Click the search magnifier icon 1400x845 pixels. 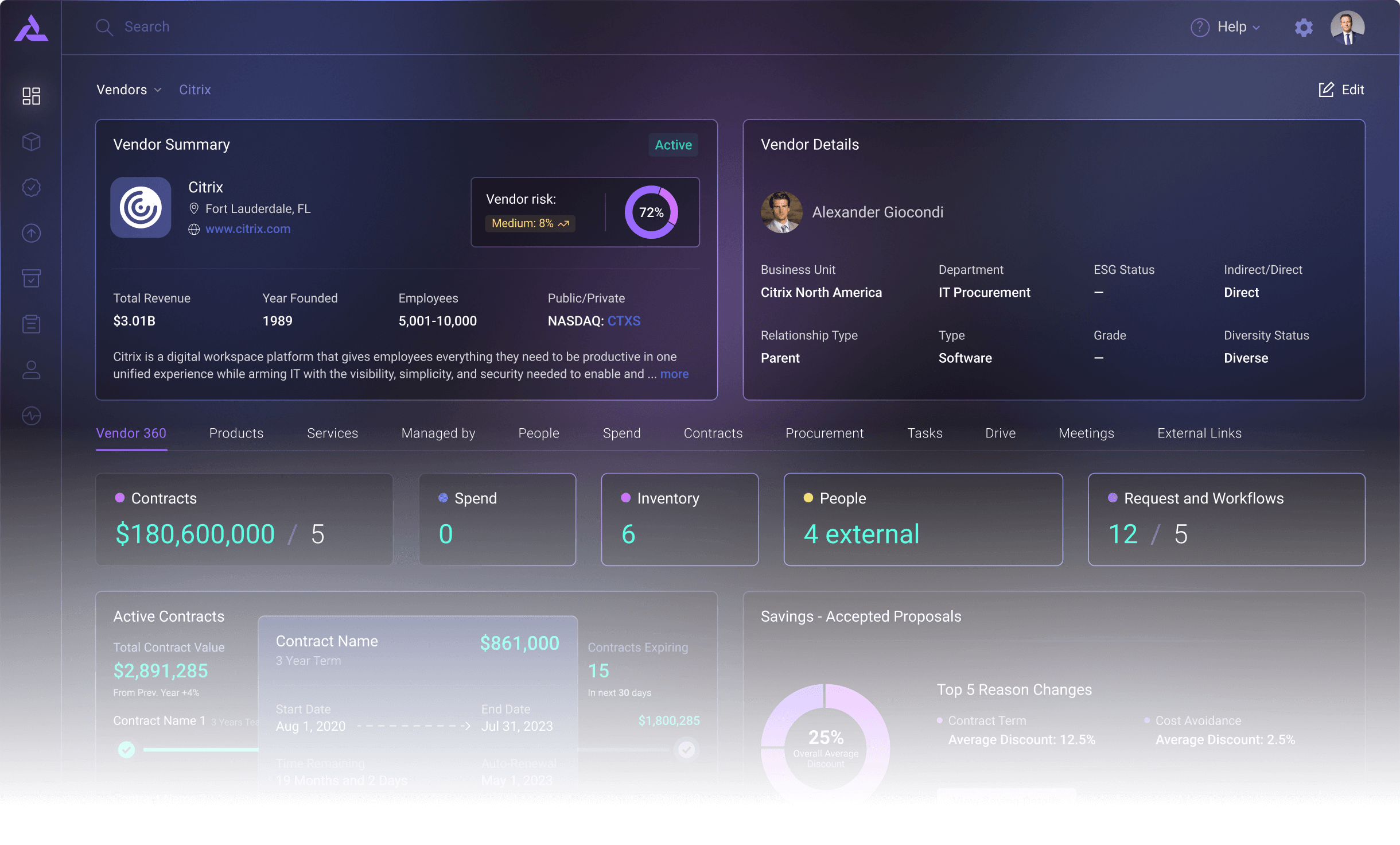pyautogui.click(x=104, y=27)
